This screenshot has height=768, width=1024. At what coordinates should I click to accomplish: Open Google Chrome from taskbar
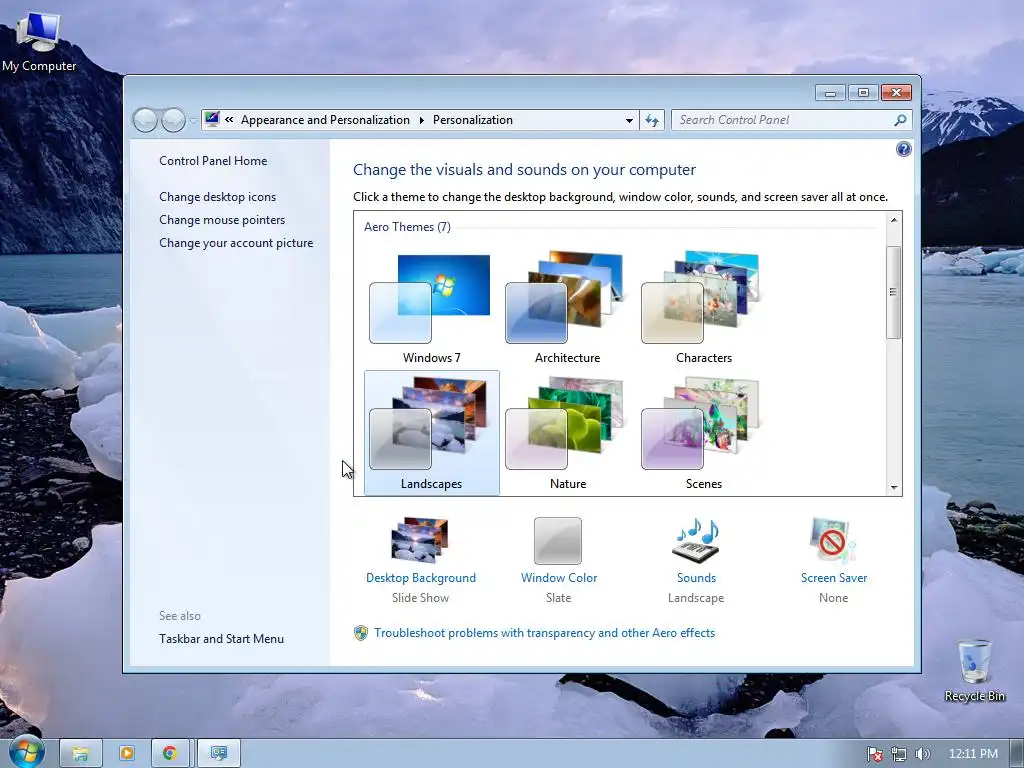(x=170, y=753)
